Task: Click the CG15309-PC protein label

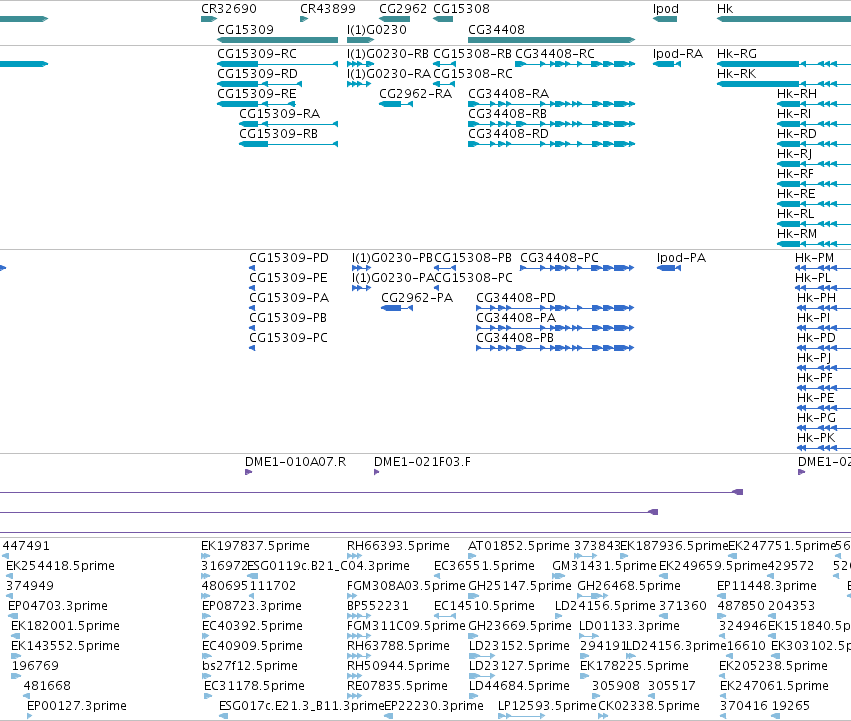Action: click(288, 338)
